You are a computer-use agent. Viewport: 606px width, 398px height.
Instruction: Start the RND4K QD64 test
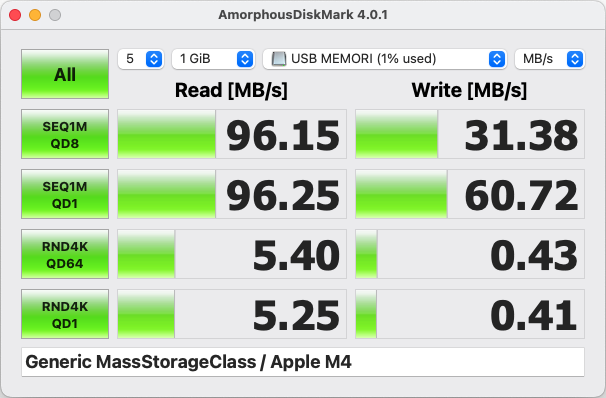pyautogui.click(x=65, y=254)
